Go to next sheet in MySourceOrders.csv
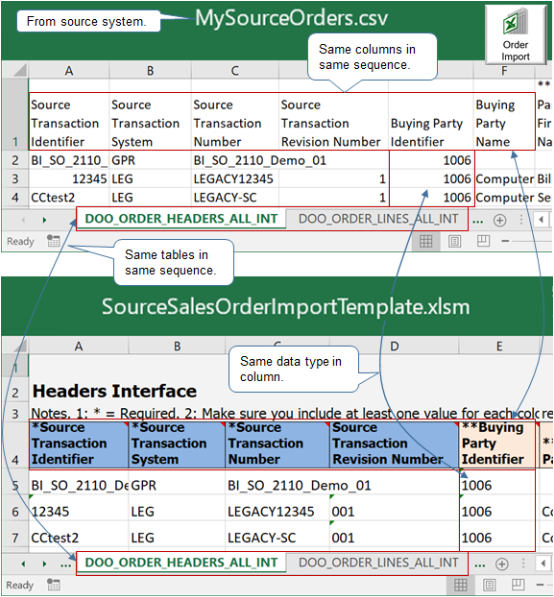The image size is (554, 597). pyautogui.click(x=45, y=220)
